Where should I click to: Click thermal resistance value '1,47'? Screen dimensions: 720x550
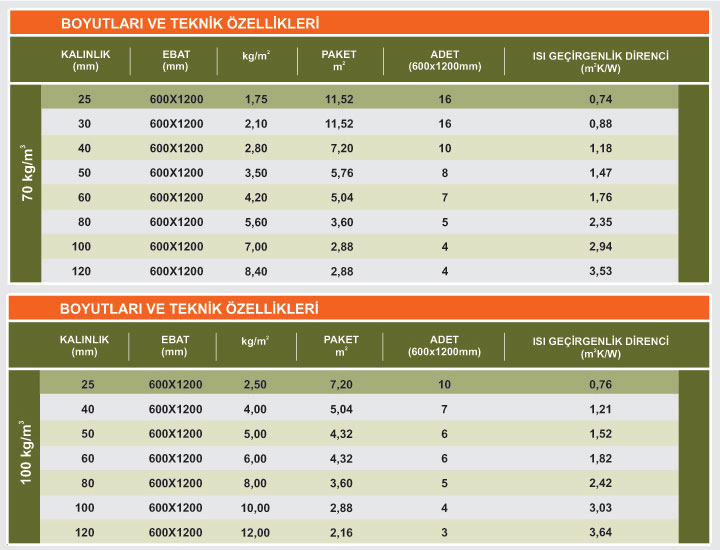pyautogui.click(x=601, y=173)
